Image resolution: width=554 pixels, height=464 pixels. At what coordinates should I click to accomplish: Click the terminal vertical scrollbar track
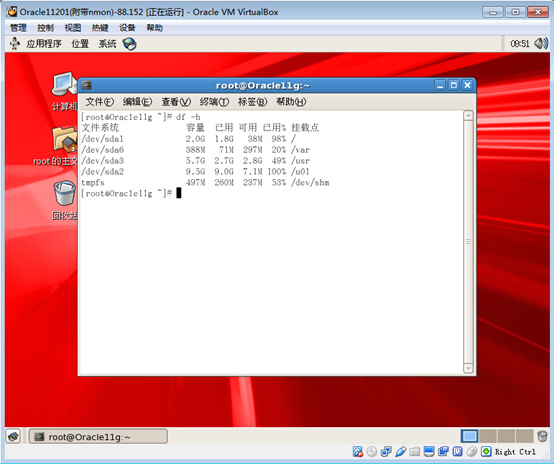coord(468,242)
